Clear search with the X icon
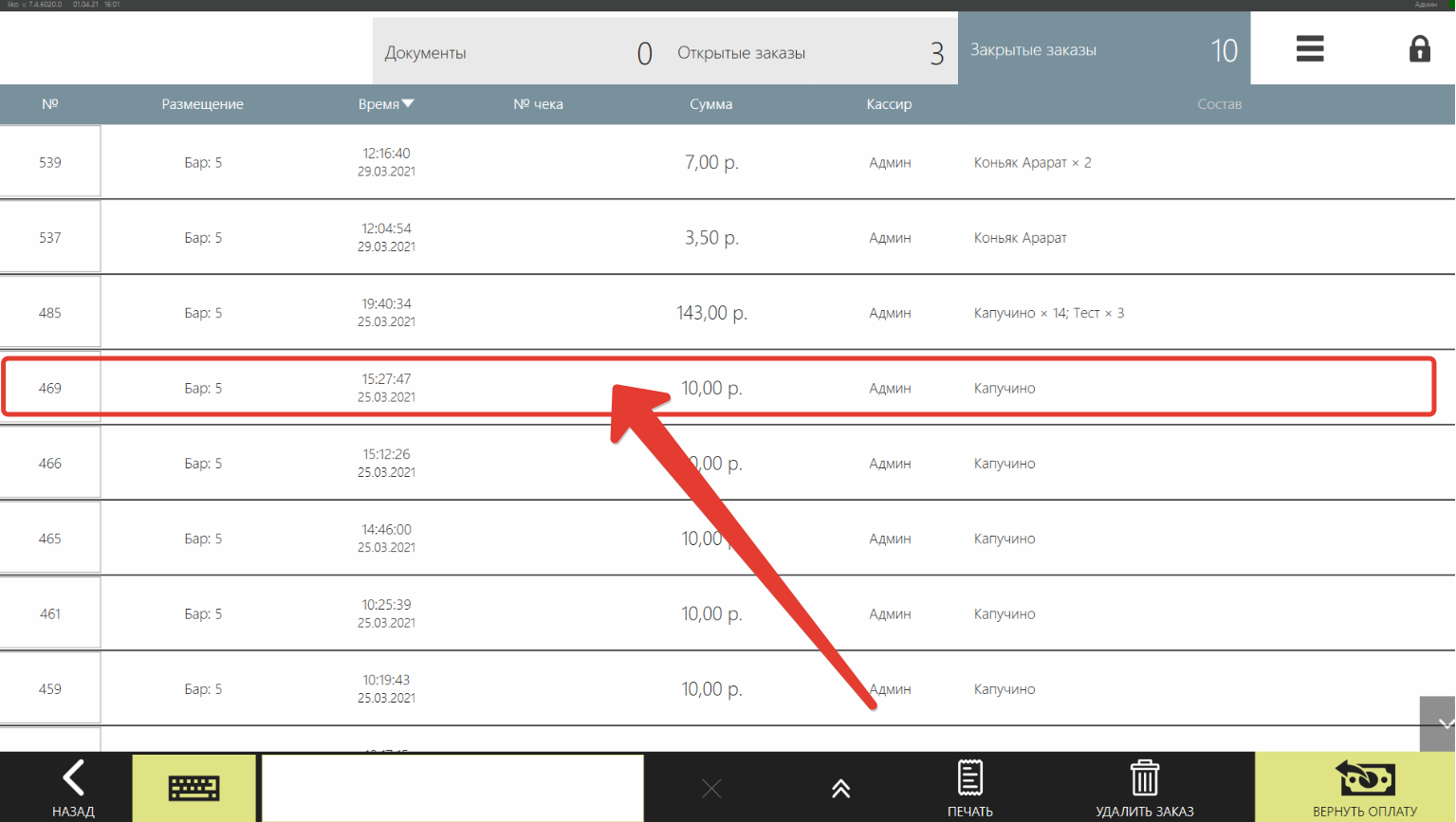This screenshot has width=1456, height=822. (711, 788)
